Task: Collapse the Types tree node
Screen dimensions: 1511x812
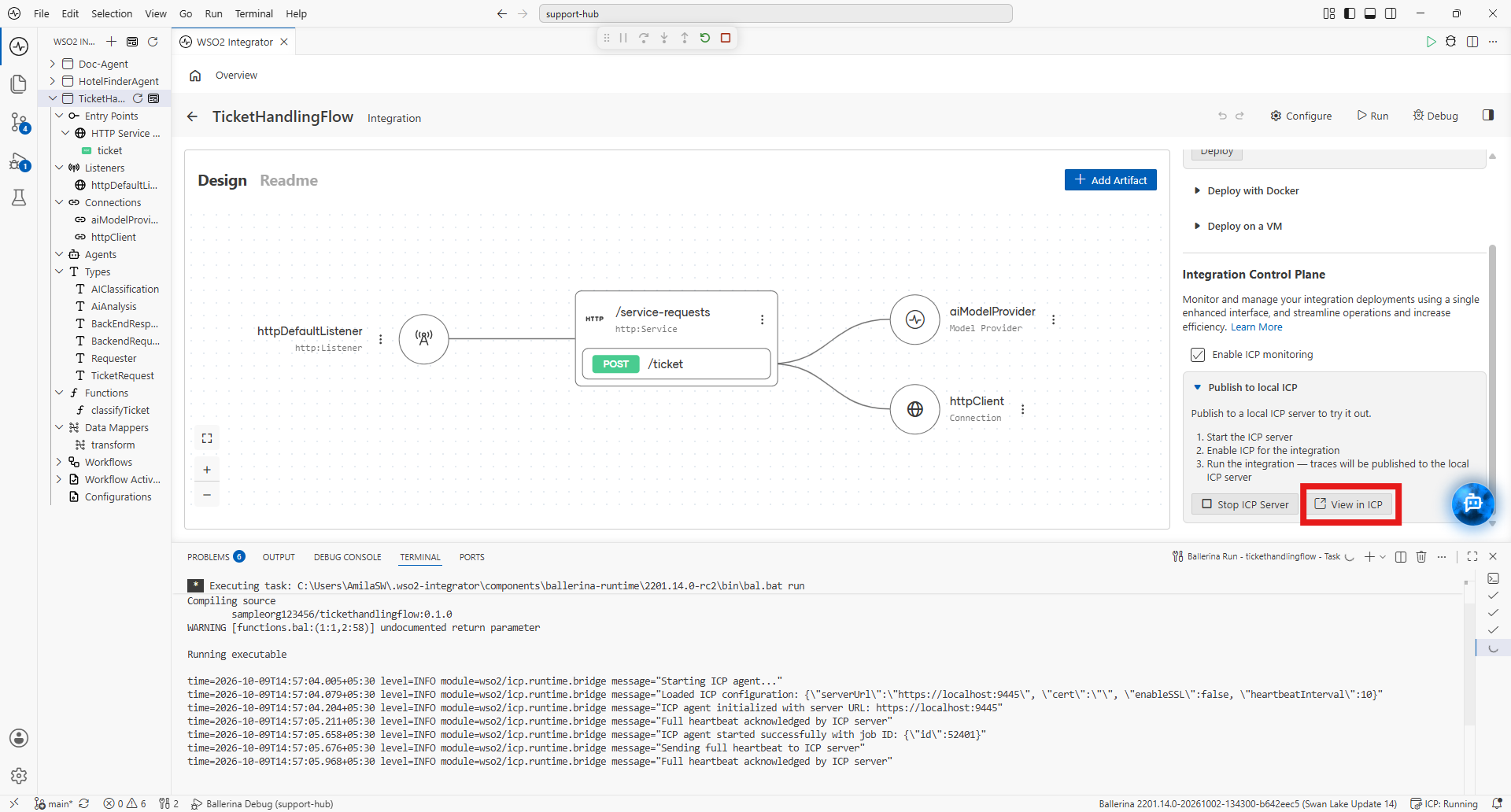Action: point(59,271)
